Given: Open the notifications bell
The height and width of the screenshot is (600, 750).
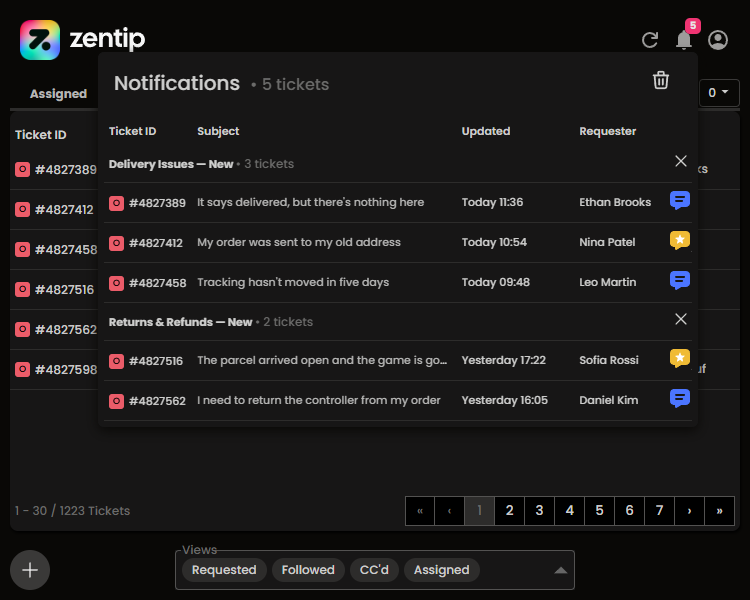Looking at the screenshot, I should pos(684,40).
